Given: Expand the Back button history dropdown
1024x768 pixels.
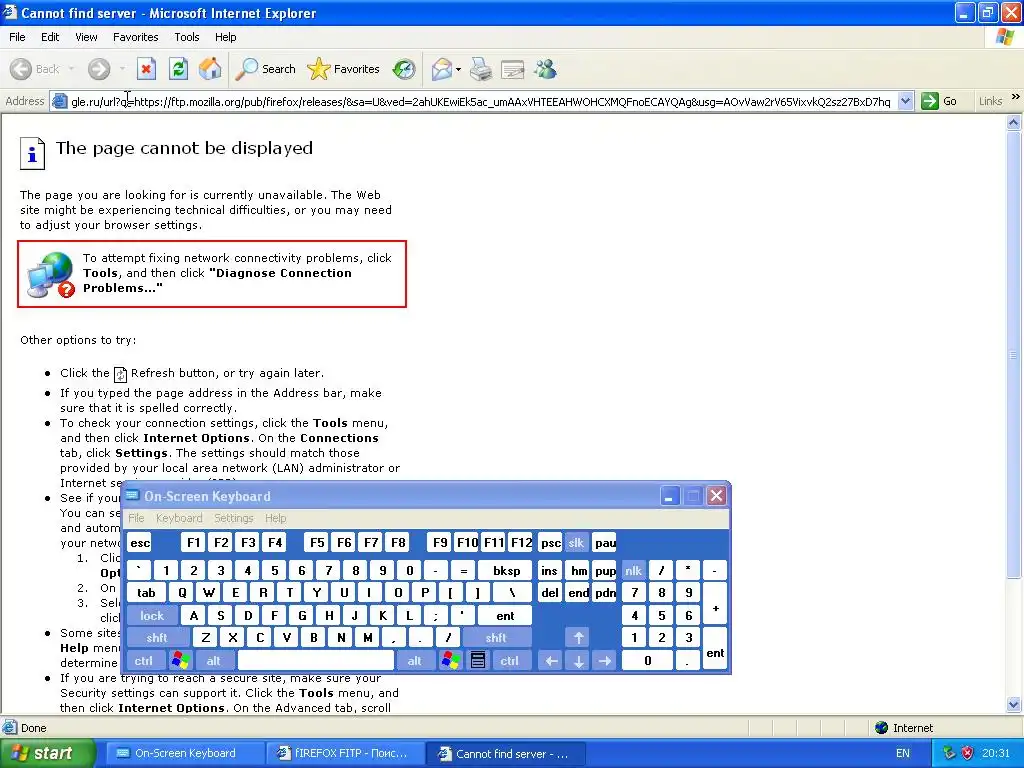Looking at the screenshot, I should 71,69.
